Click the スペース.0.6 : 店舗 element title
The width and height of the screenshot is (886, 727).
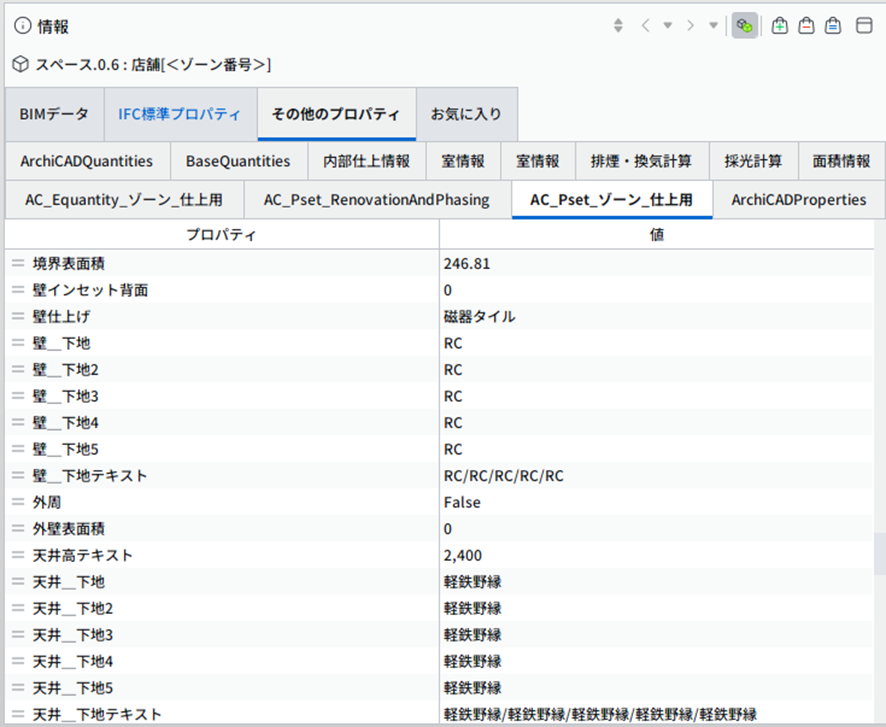tap(153, 65)
